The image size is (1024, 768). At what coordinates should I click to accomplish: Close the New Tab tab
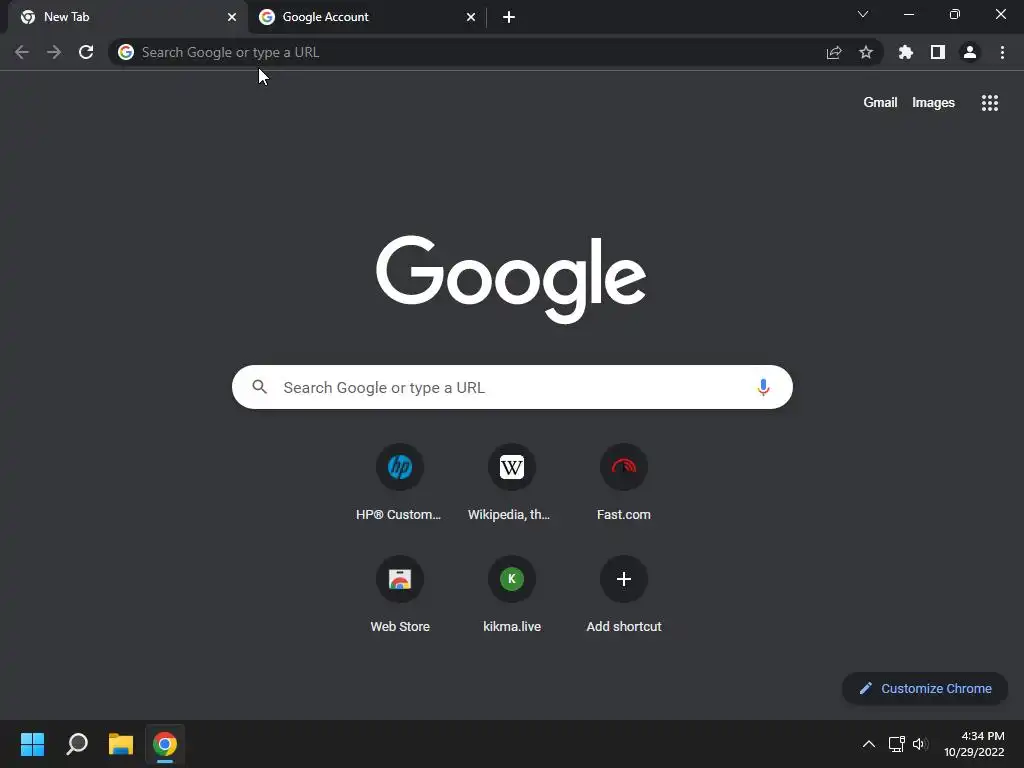point(232,17)
